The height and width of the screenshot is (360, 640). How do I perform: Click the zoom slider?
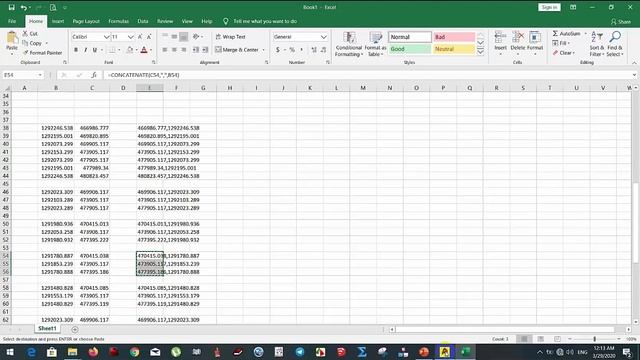pyautogui.click(x=594, y=339)
